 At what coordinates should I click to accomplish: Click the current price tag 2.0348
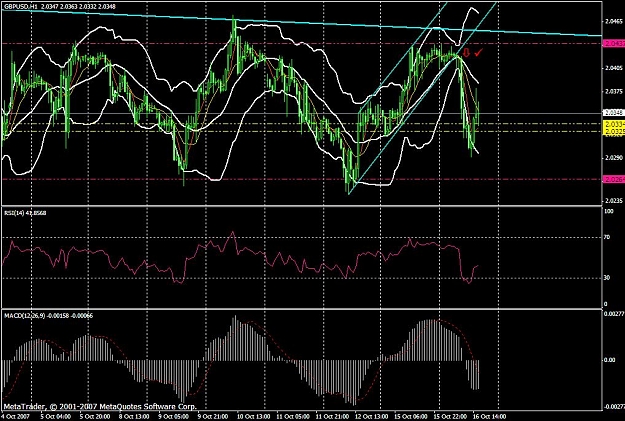coord(614,113)
